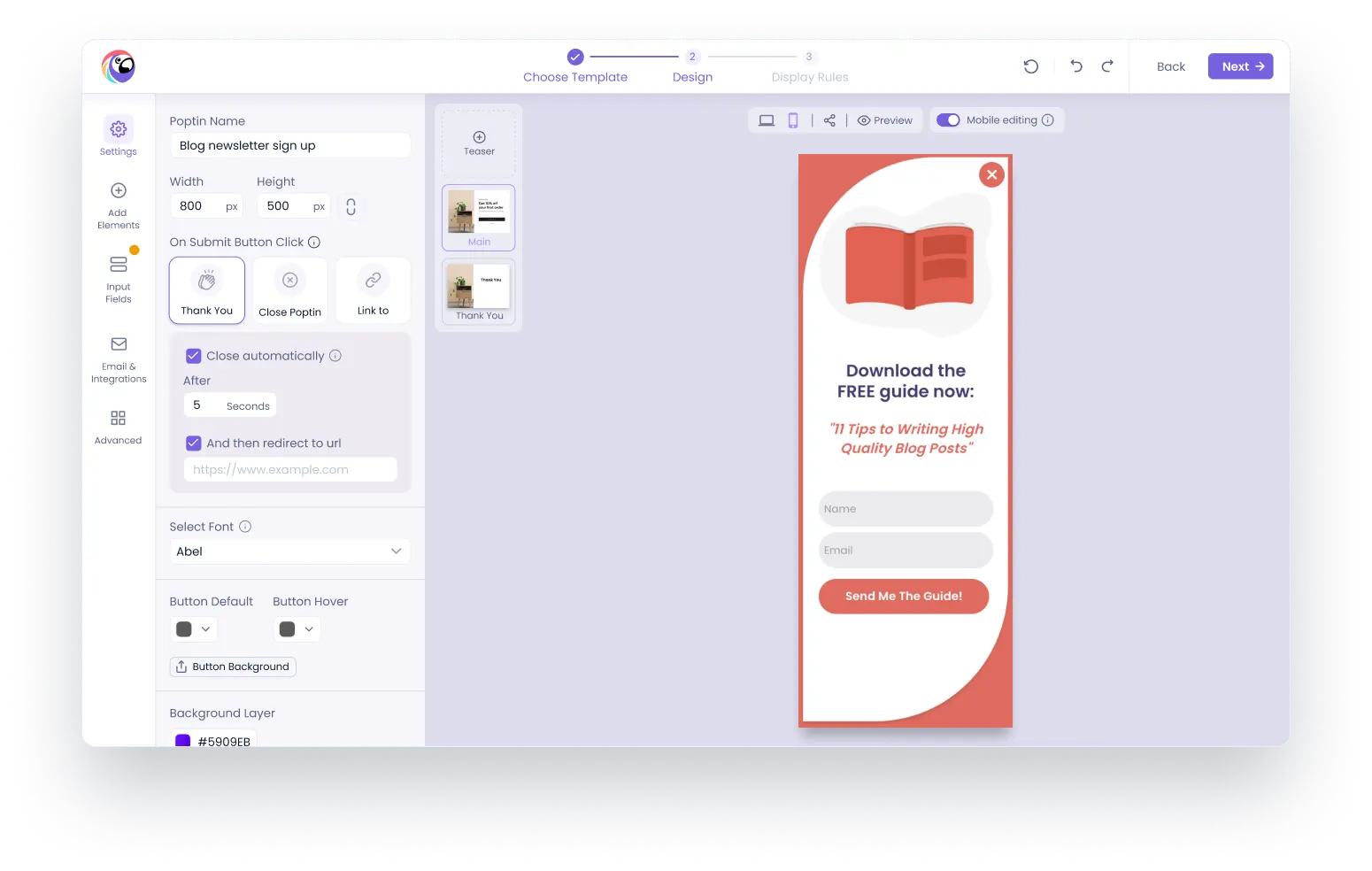The height and width of the screenshot is (871, 1372).
Task: Open the Add Elements panel
Action: coord(118,205)
